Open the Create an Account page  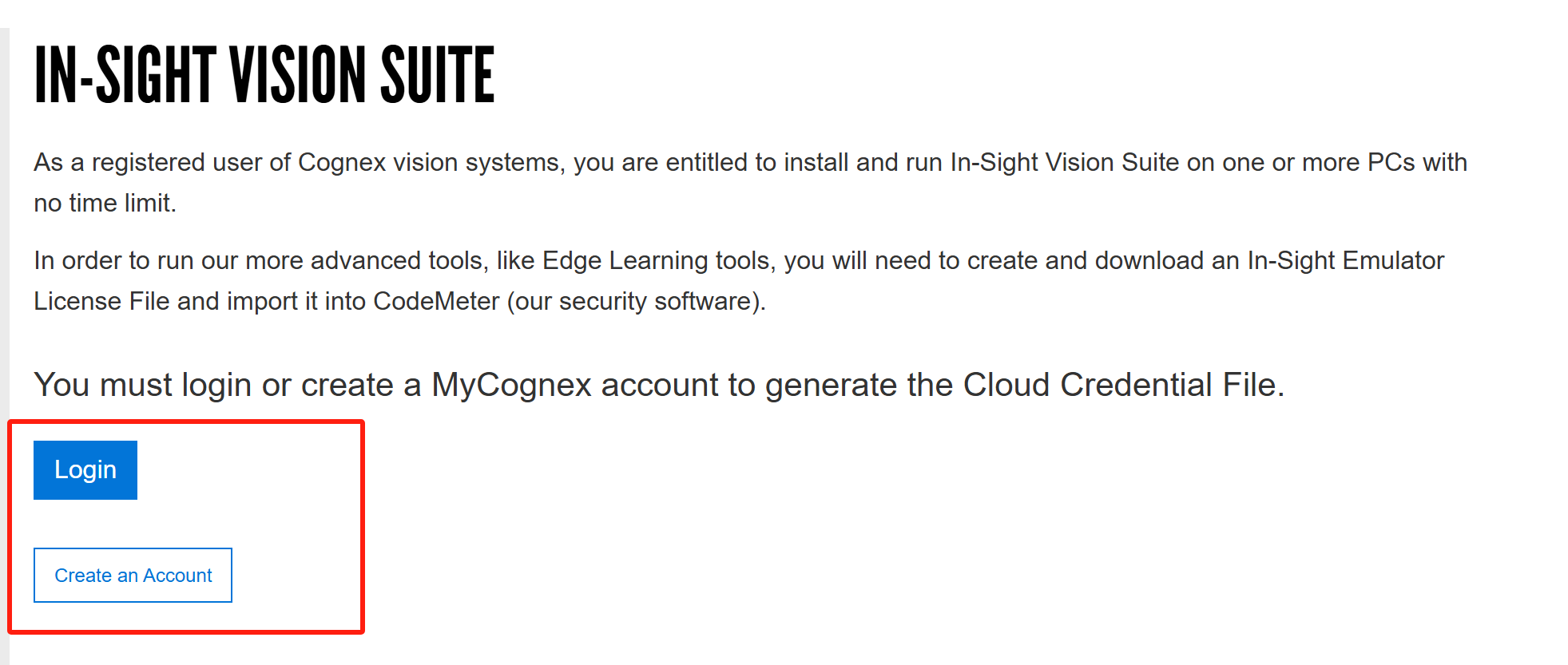point(133,575)
